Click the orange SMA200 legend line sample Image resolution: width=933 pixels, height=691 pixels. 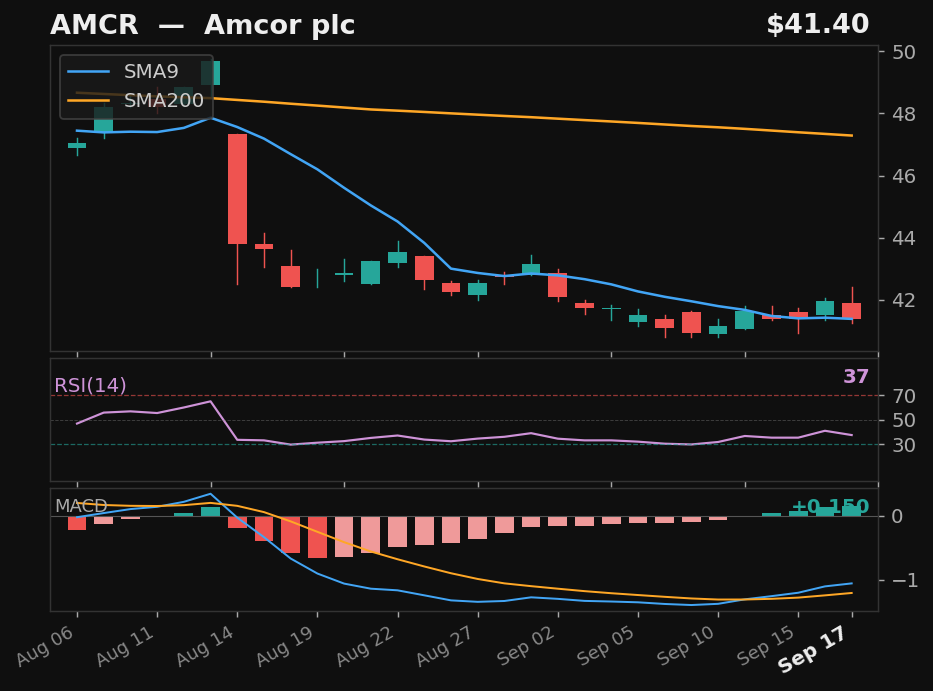click(x=89, y=101)
